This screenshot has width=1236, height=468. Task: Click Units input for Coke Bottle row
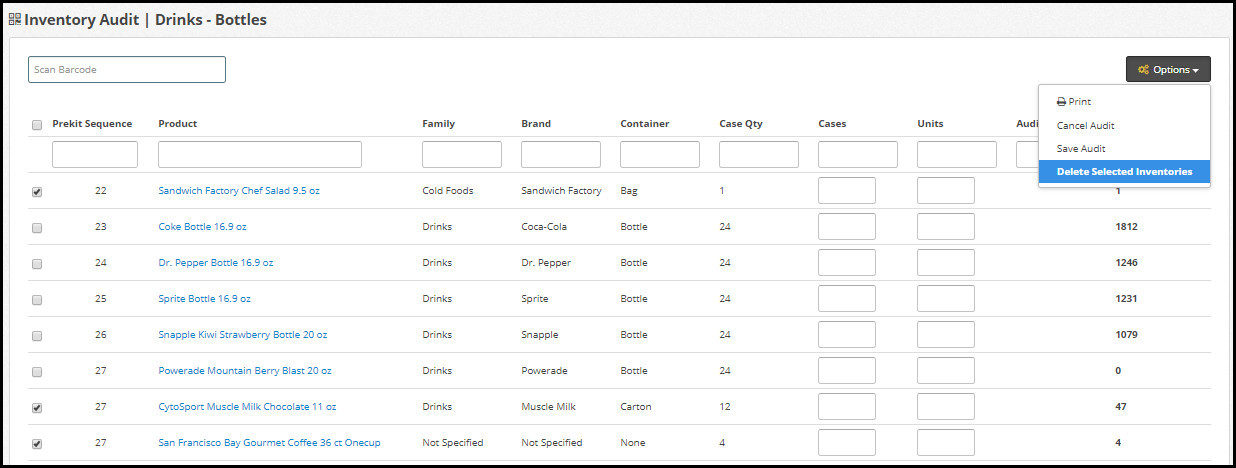[x=946, y=226]
